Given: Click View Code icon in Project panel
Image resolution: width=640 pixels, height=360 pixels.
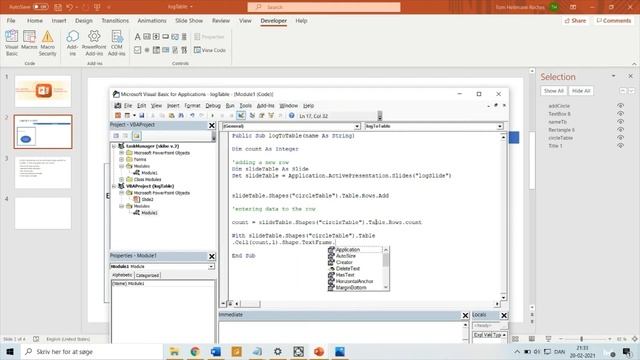Looking at the screenshot, I should tap(116, 136).
